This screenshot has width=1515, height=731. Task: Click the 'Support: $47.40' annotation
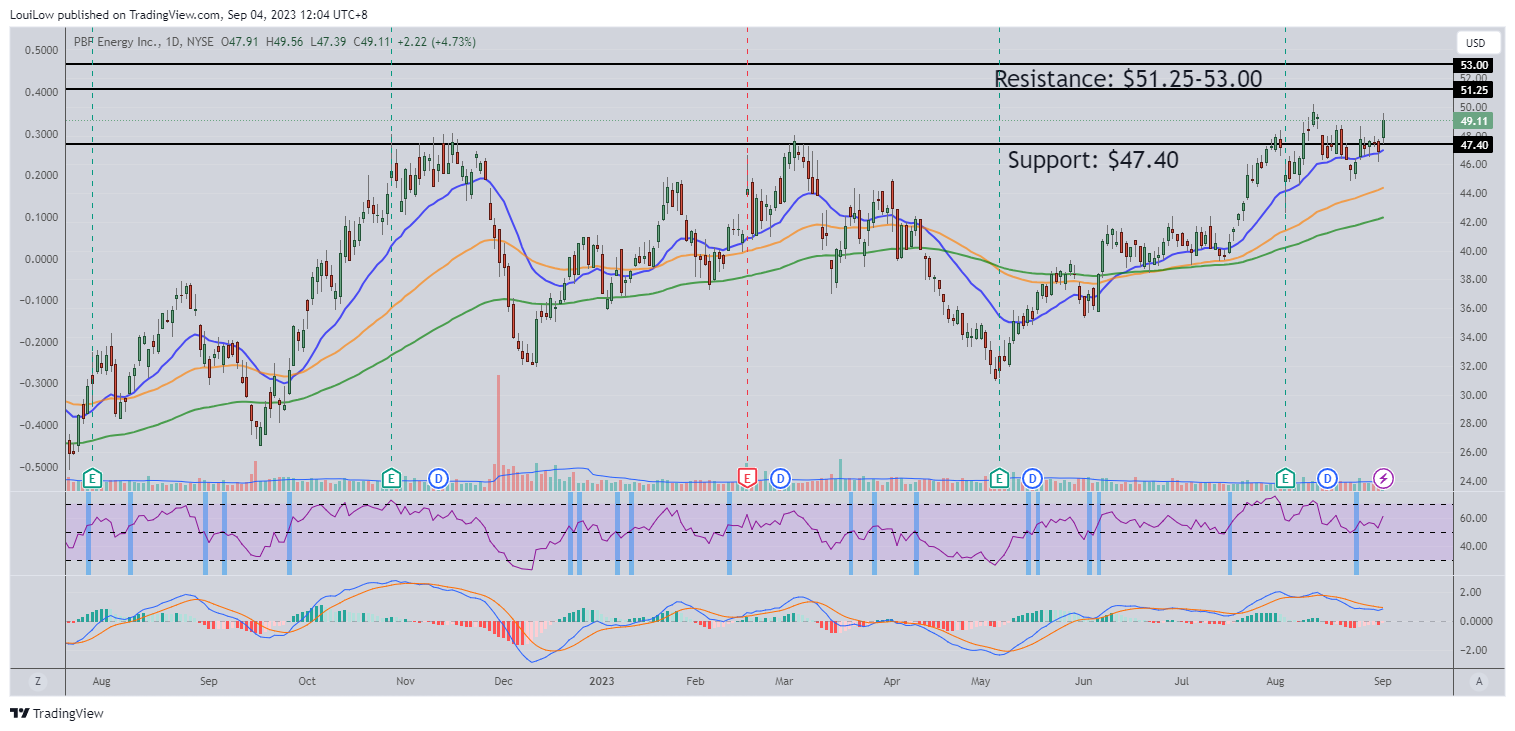point(1093,159)
